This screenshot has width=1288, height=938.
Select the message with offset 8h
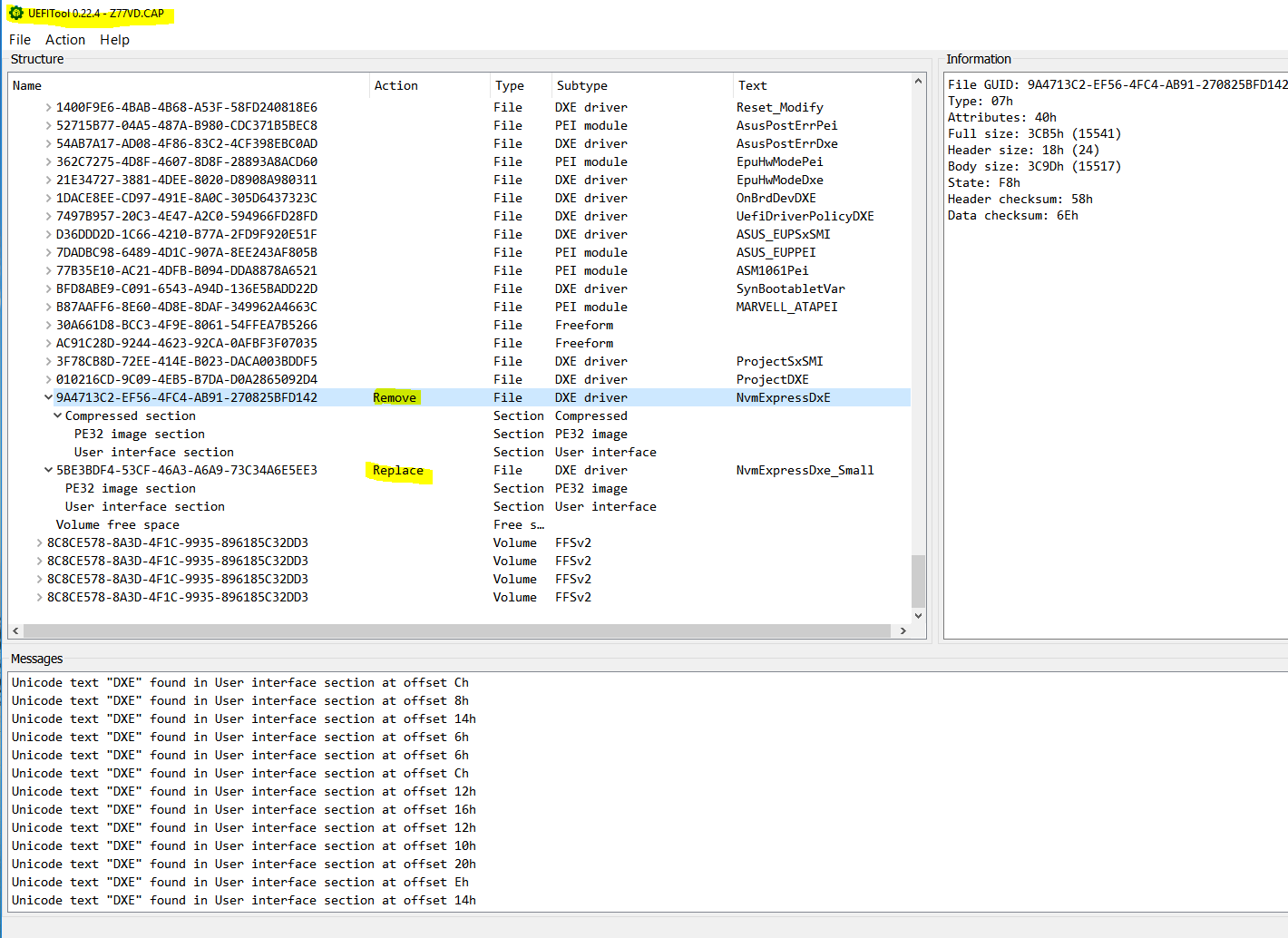pyautogui.click(x=240, y=700)
